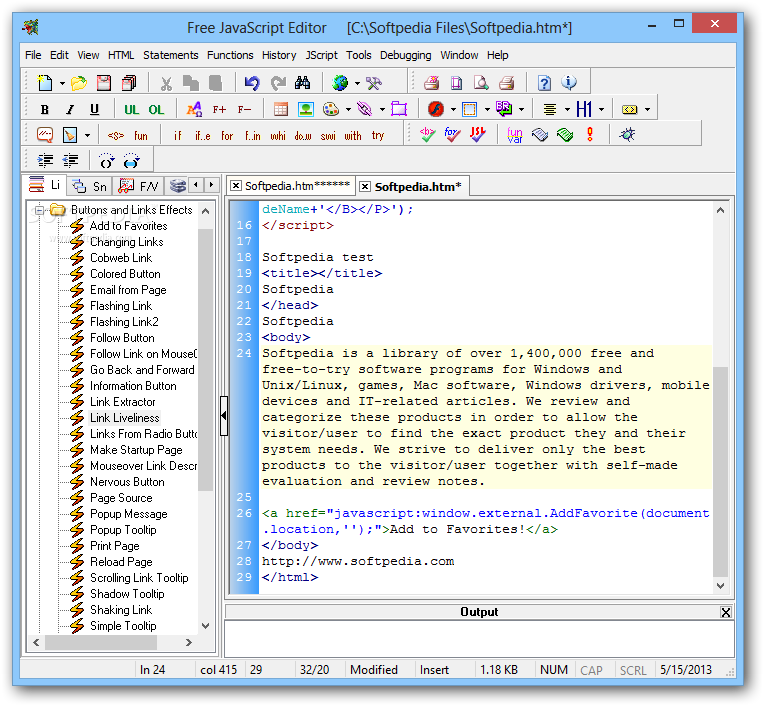Screen dimensions: 764x706
Task: Insert a function with the 'fun' button
Action: pos(141,135)
